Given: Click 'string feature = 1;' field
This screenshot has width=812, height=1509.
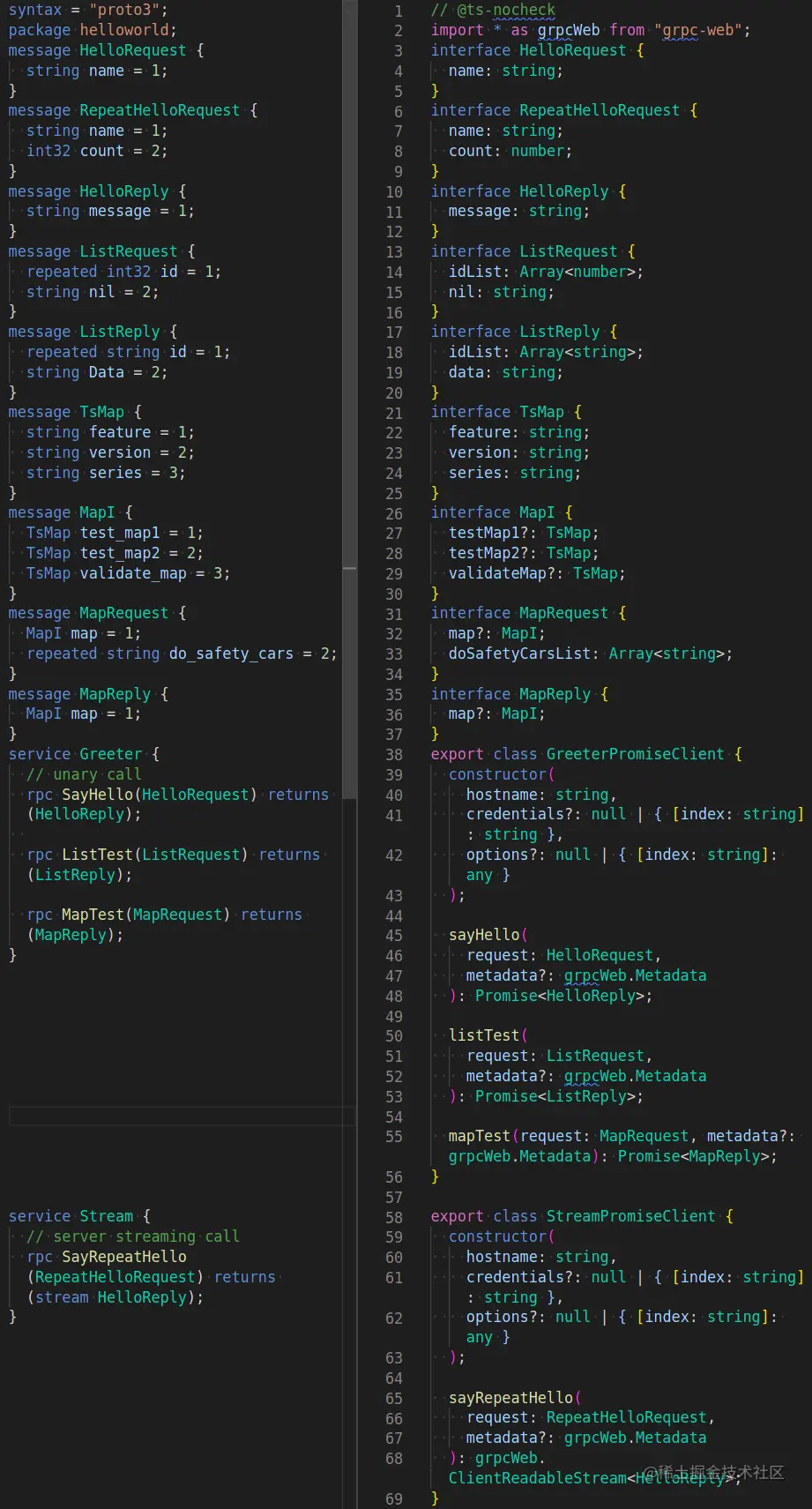Looking at the screenshot, I should tap(110, 432).
